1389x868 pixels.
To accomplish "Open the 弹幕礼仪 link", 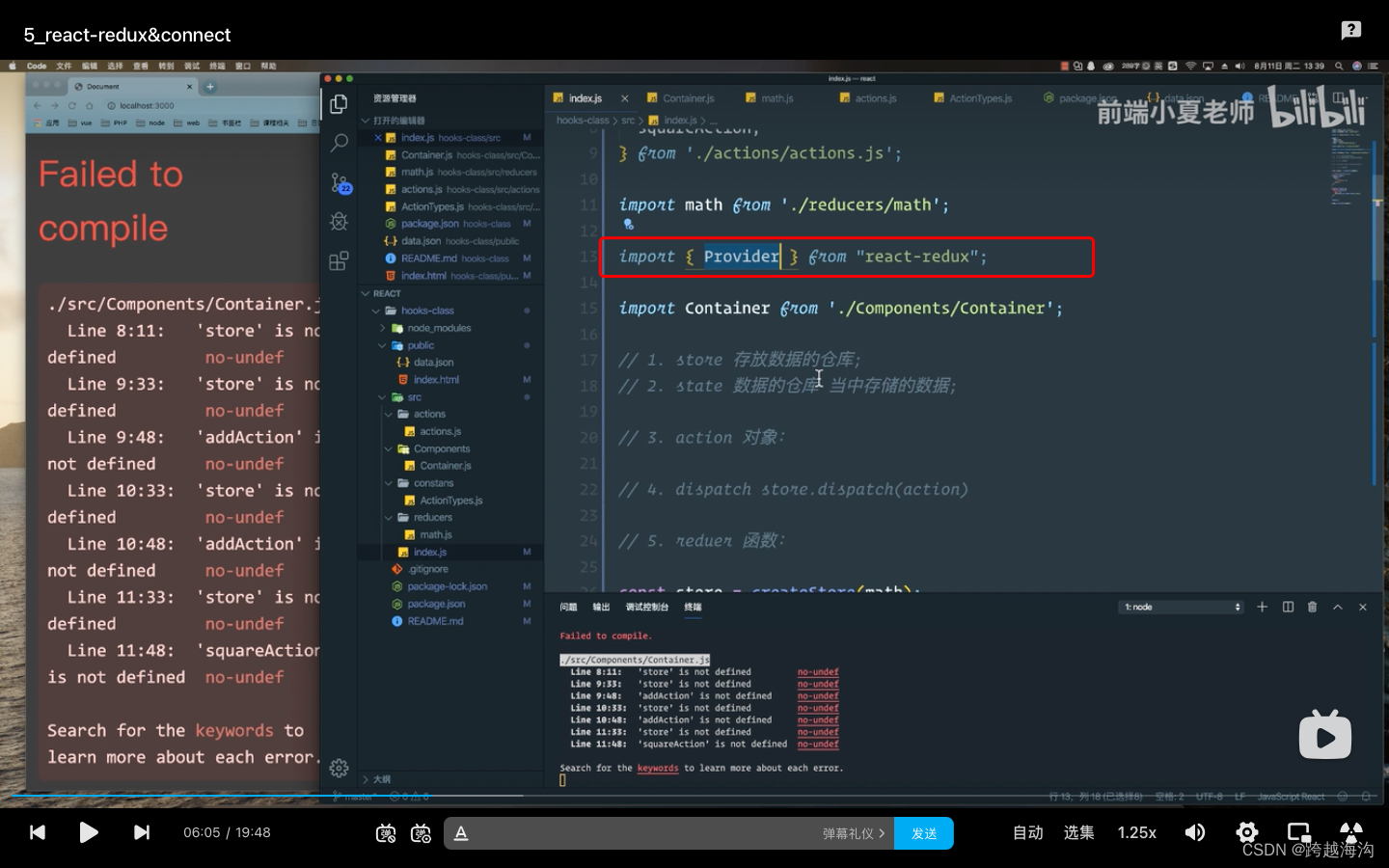I will pyautogui.click(x=853, y=833).
